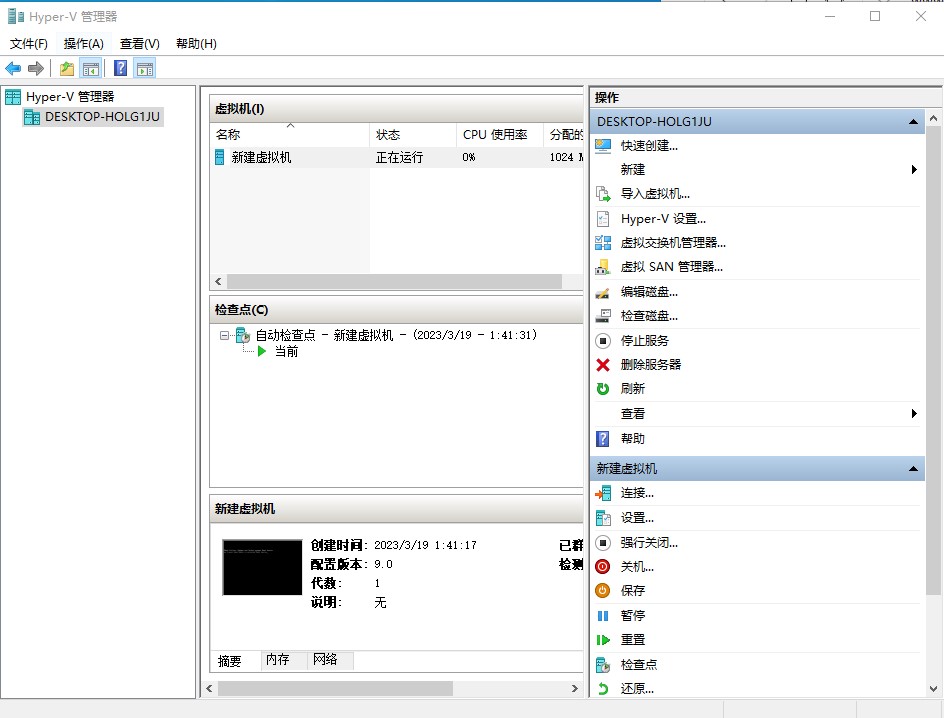Image resolution: width=944 pixels, height=718 pixels.
Task: Click the red X 删除服务器 icon
Action: click(x=603, y=365)
